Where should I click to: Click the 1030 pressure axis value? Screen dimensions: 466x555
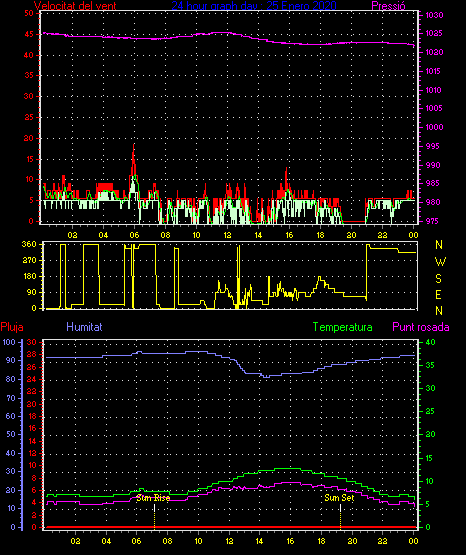[434, 15]
